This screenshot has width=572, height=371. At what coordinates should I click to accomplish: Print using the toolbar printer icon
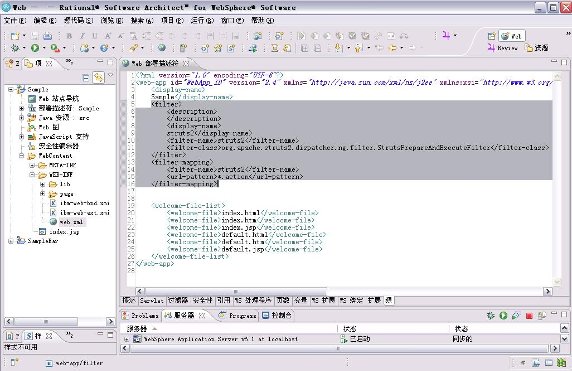tap(47, 36)
